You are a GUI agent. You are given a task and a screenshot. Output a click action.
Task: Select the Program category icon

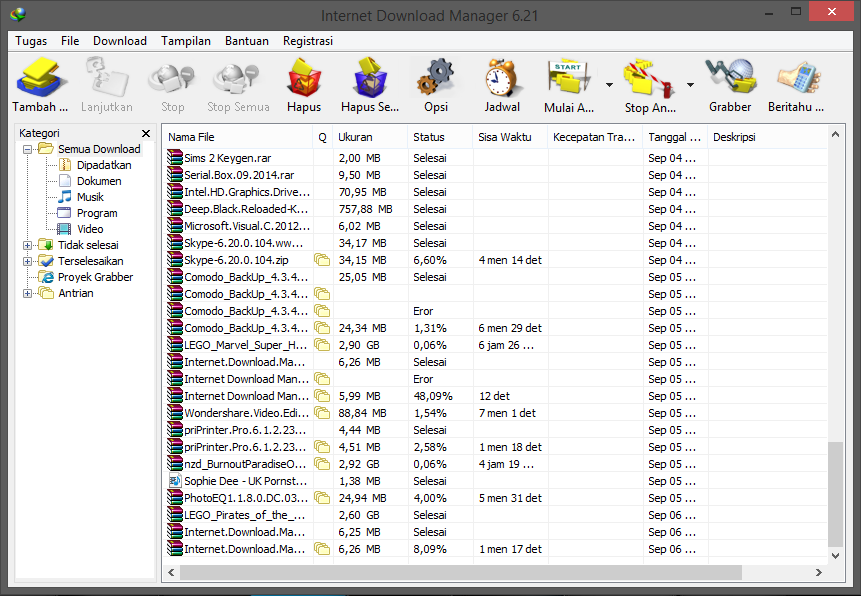click(x=64, y=213)
